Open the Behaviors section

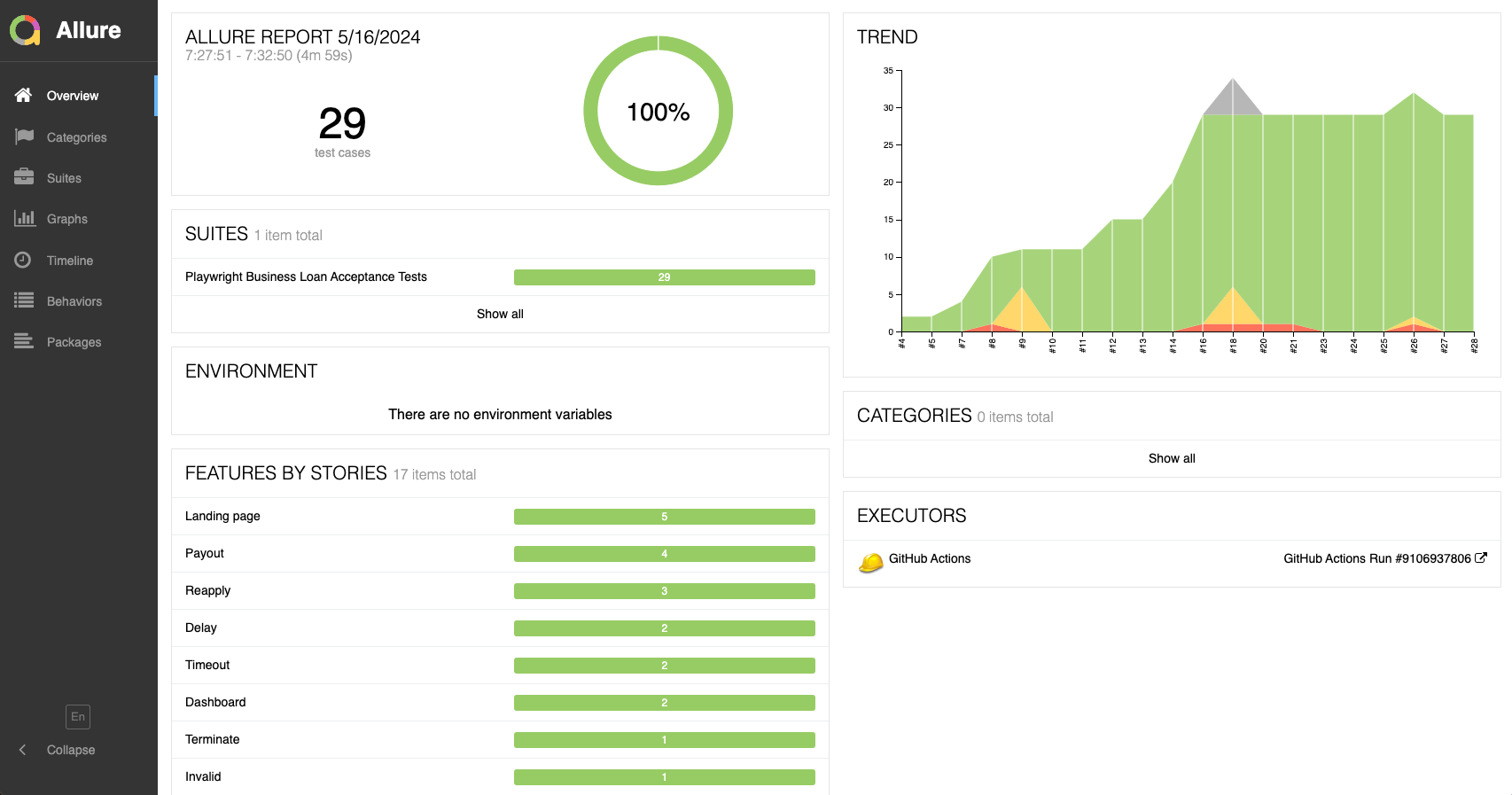(79, 301)
